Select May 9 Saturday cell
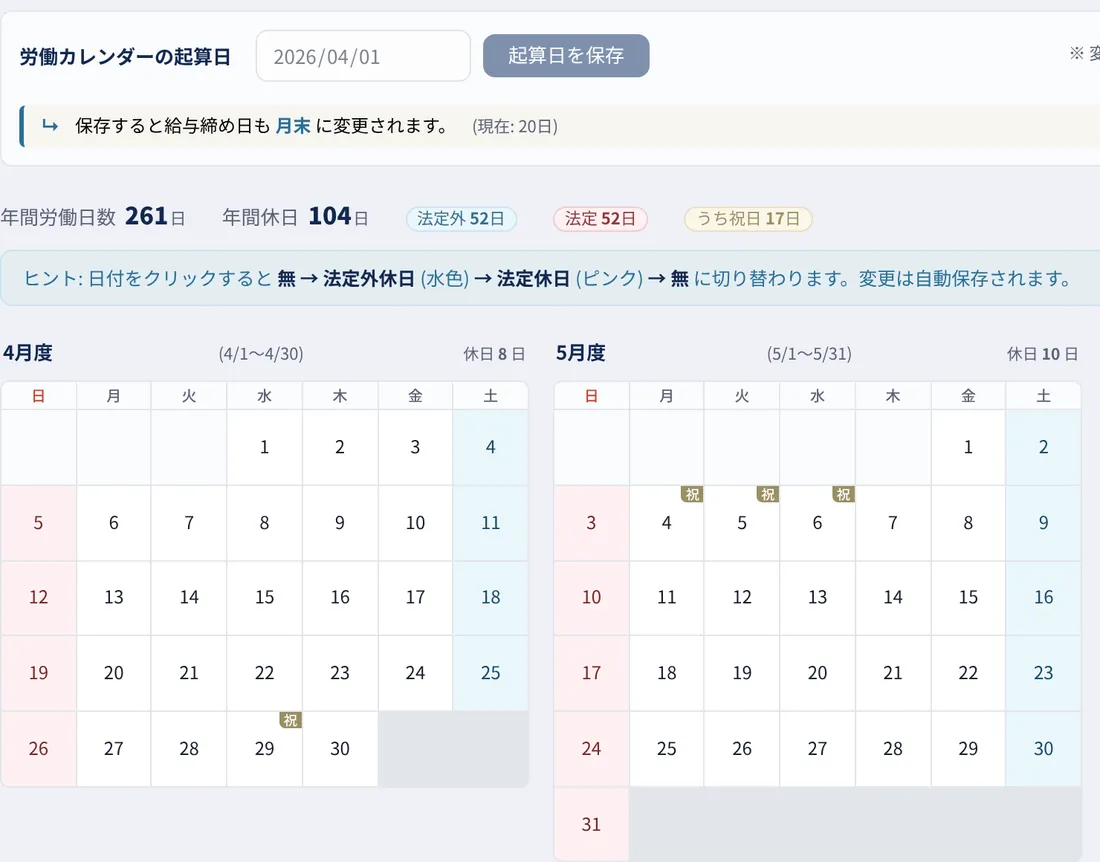The width and height of the screenshot is (1100, 862). point(1044,523)
